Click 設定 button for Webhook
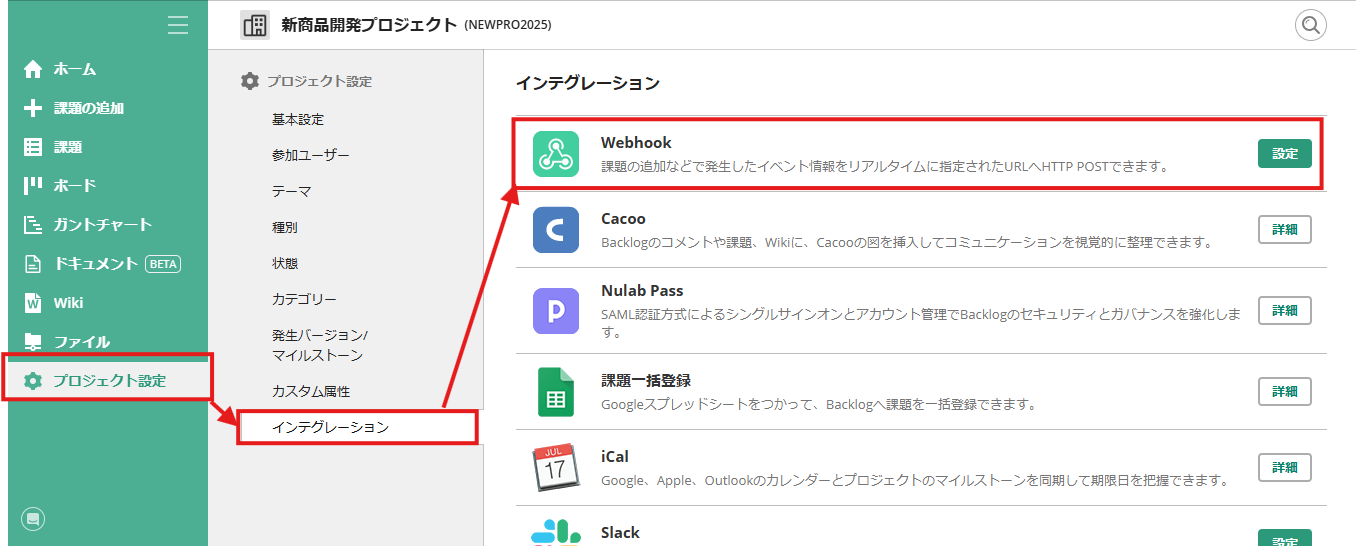This screenshot has height=546, width=1356. [x=1284, y=154]
